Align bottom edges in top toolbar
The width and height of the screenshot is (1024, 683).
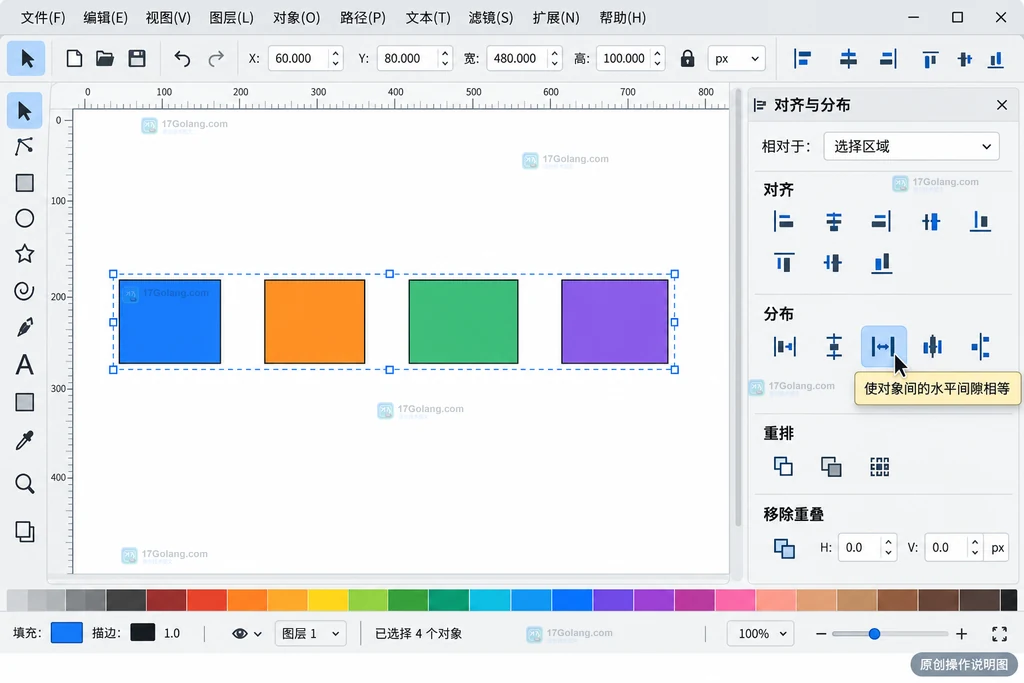point(995,59)
